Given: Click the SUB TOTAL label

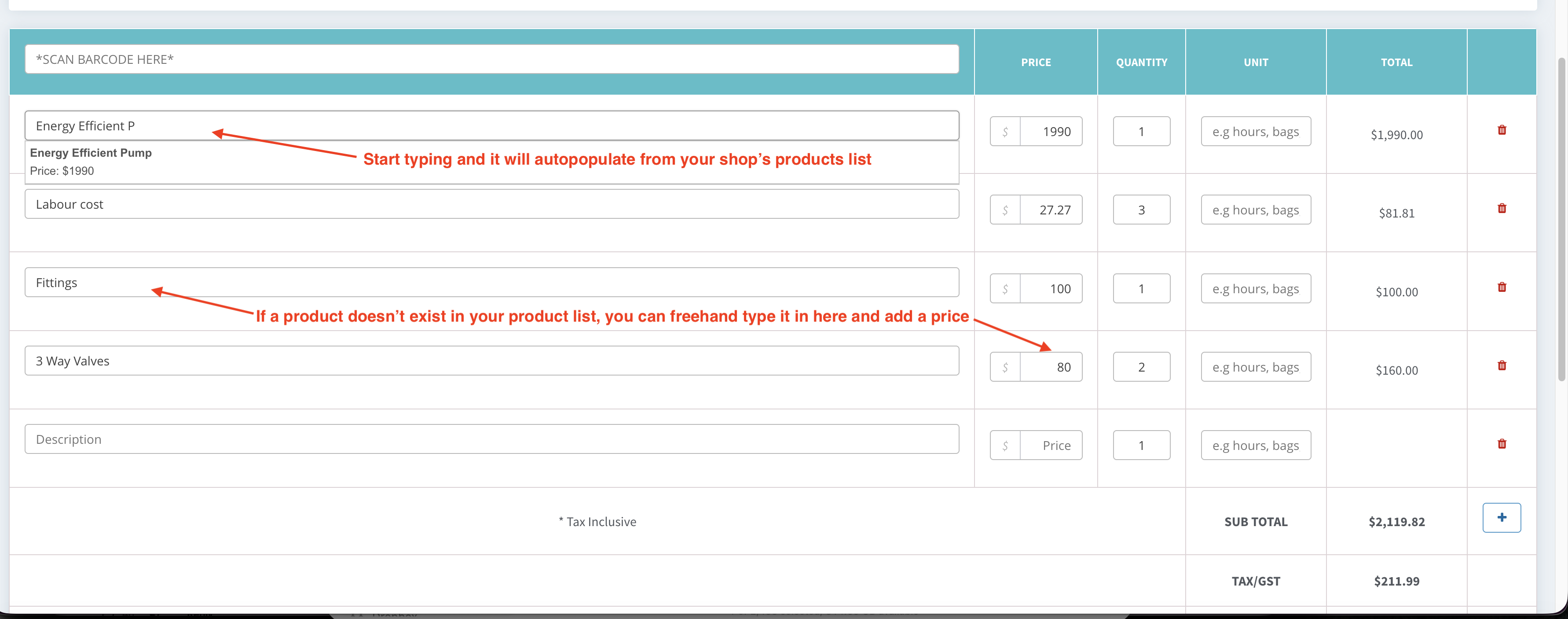Looking at the screenshot, I should (1256, 522).
